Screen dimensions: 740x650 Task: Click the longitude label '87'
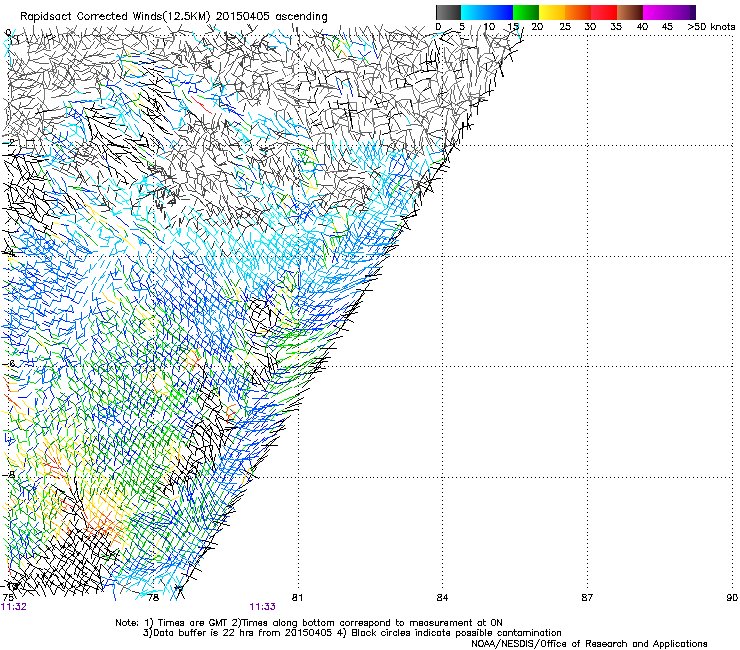click(x=587, y=598)
